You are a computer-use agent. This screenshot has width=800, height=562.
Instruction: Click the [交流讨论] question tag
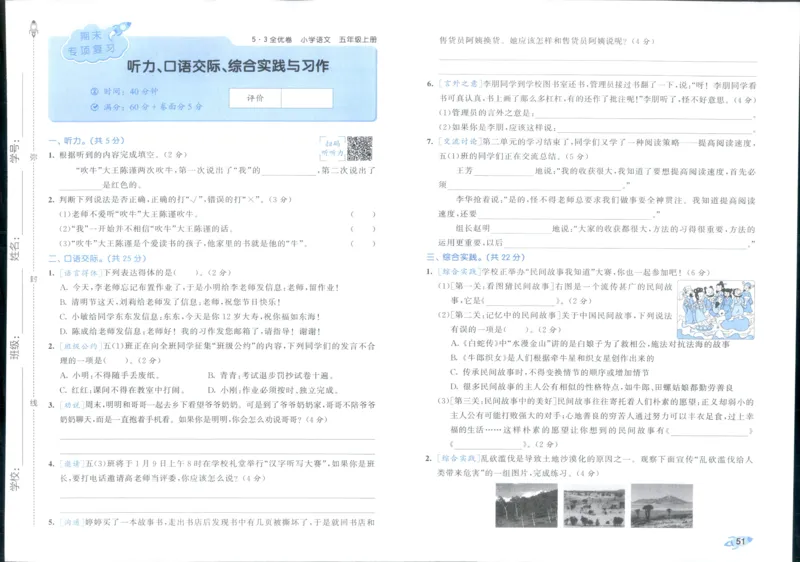(x=460, y=142)
